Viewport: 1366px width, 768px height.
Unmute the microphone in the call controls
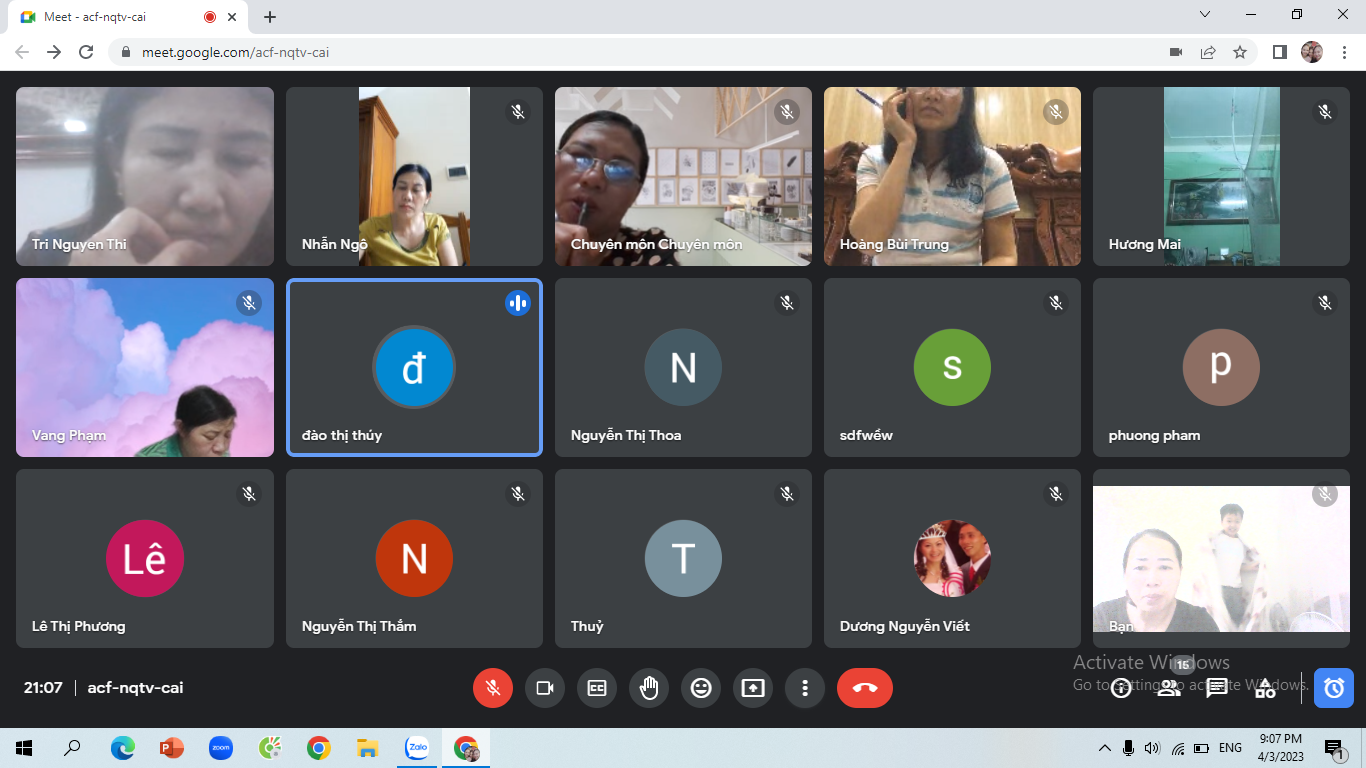pyautogui.click(x=492, y=688)
